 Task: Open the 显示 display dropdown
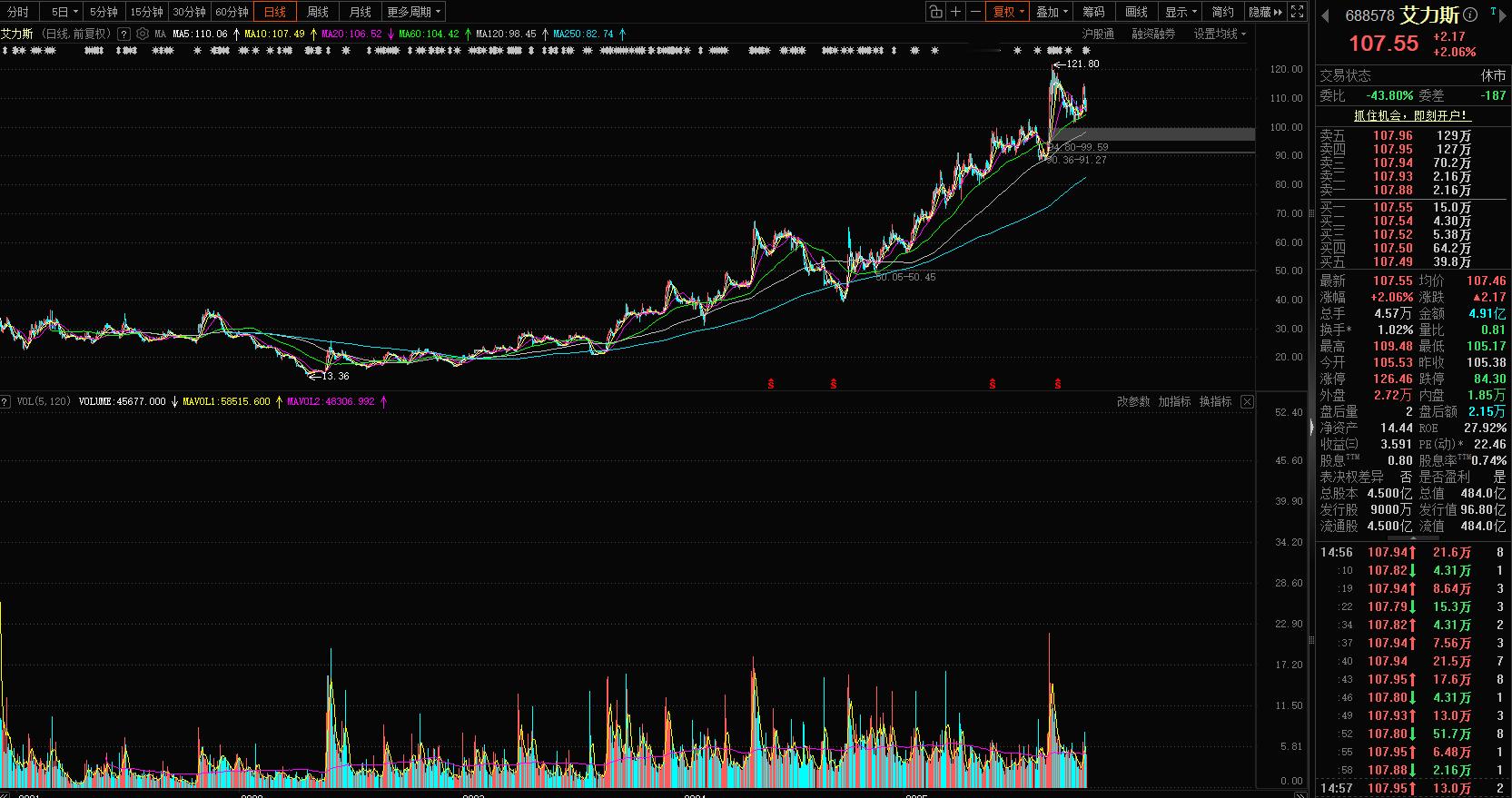pyautogui.click(x=1181, y=12)
